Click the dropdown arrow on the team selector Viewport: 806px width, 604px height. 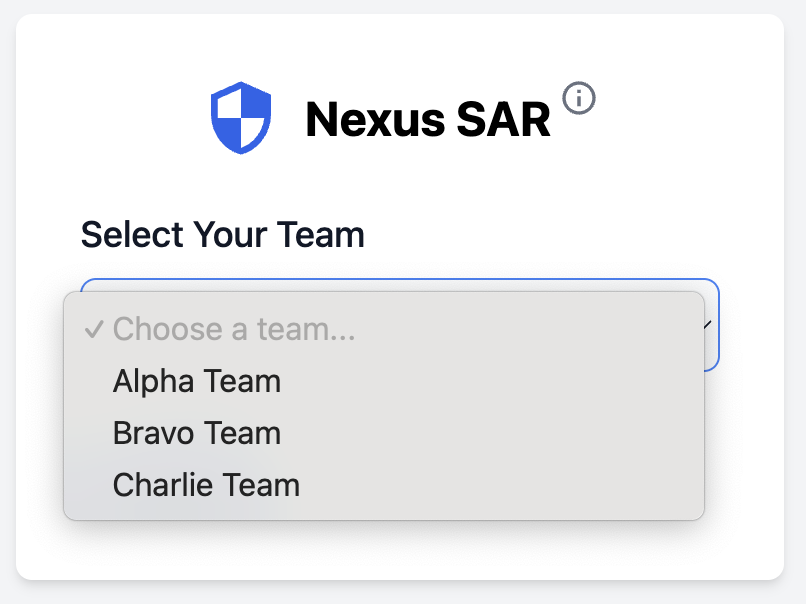[x=708, y=324]
